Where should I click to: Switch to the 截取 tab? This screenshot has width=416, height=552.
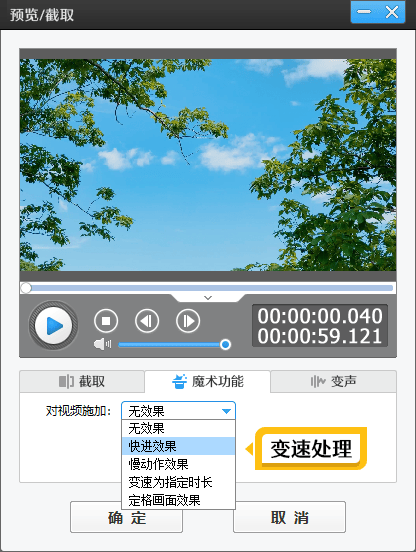(x=82, y=381)
